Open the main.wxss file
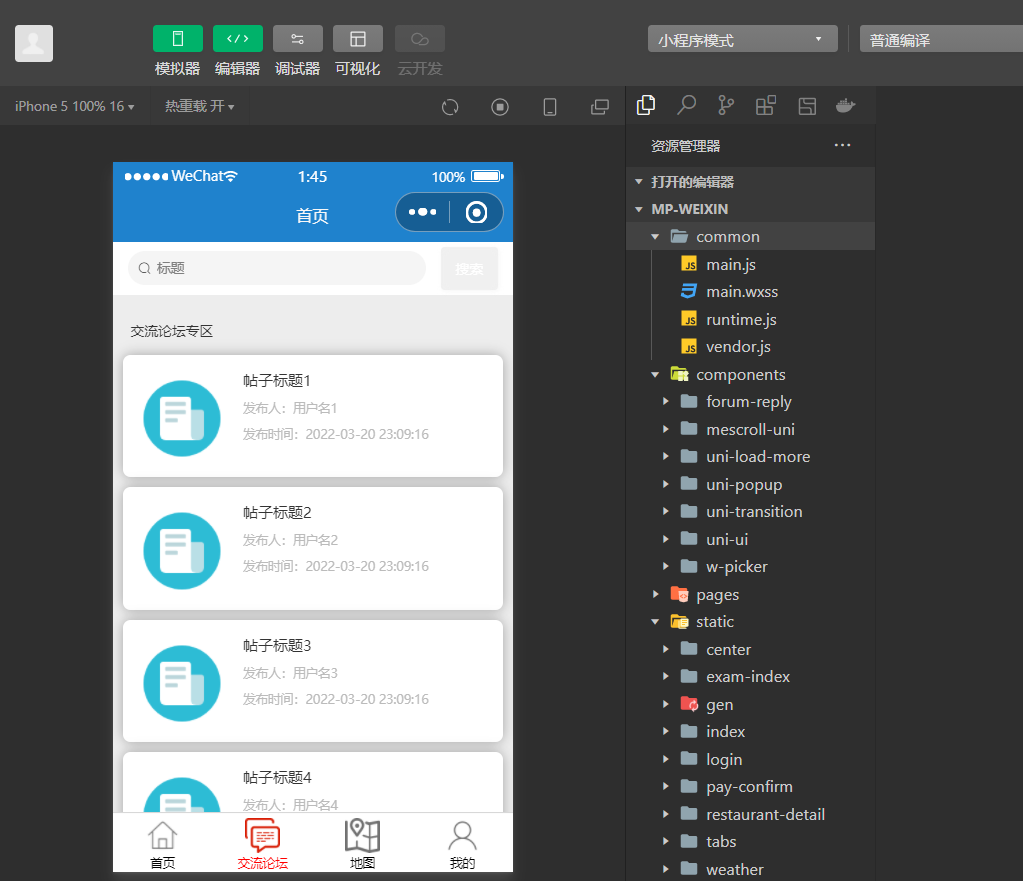Viewport: 1023px width, 881px height. pyautogui.click(x=741, y=292)
